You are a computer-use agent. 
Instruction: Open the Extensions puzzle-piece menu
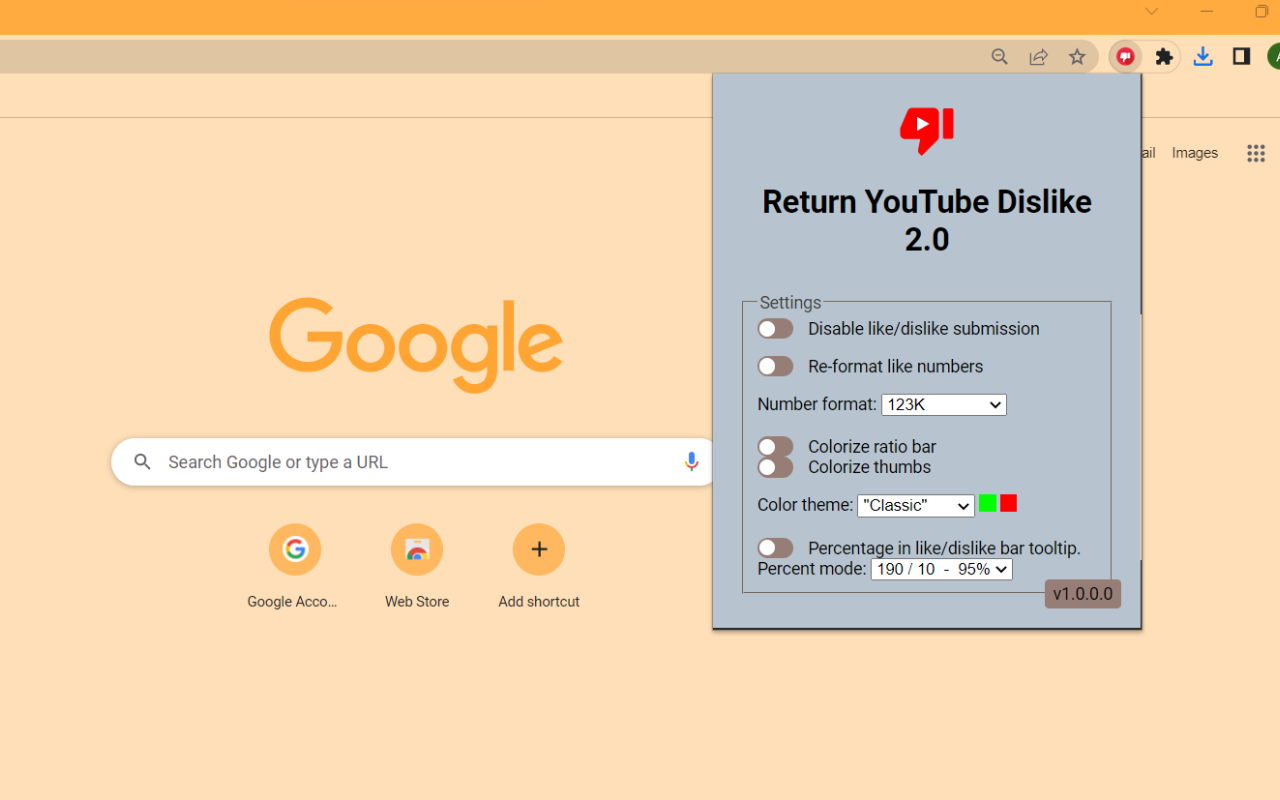click(1164, 57)
